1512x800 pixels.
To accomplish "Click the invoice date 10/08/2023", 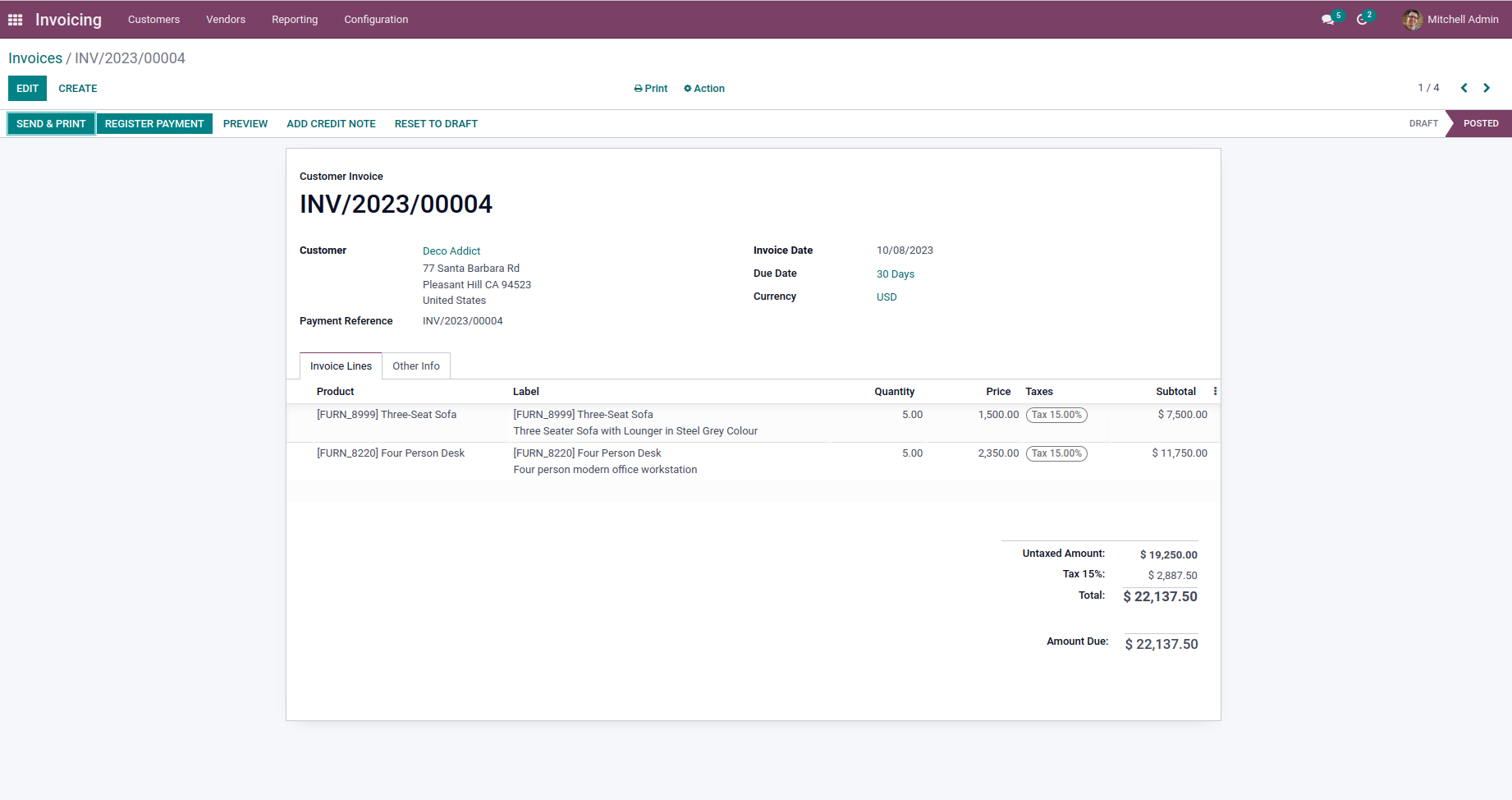I will (x=905, y=251).
